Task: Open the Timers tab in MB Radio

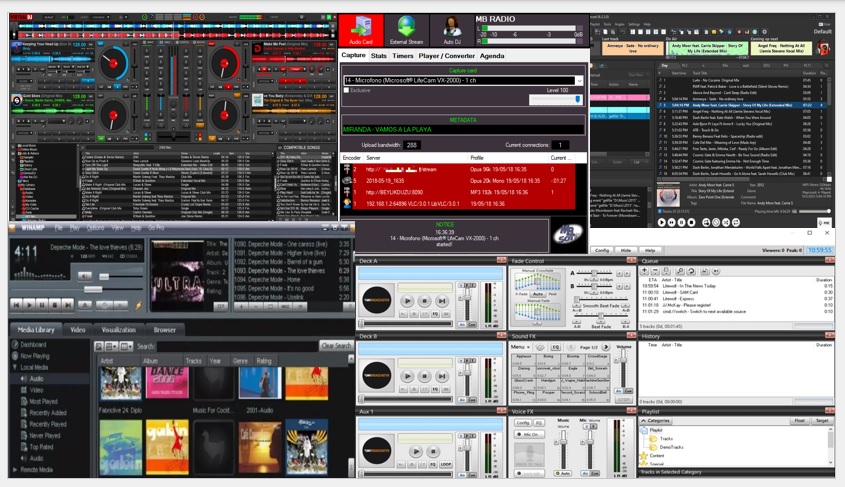Action: click(x=403, y=55)
